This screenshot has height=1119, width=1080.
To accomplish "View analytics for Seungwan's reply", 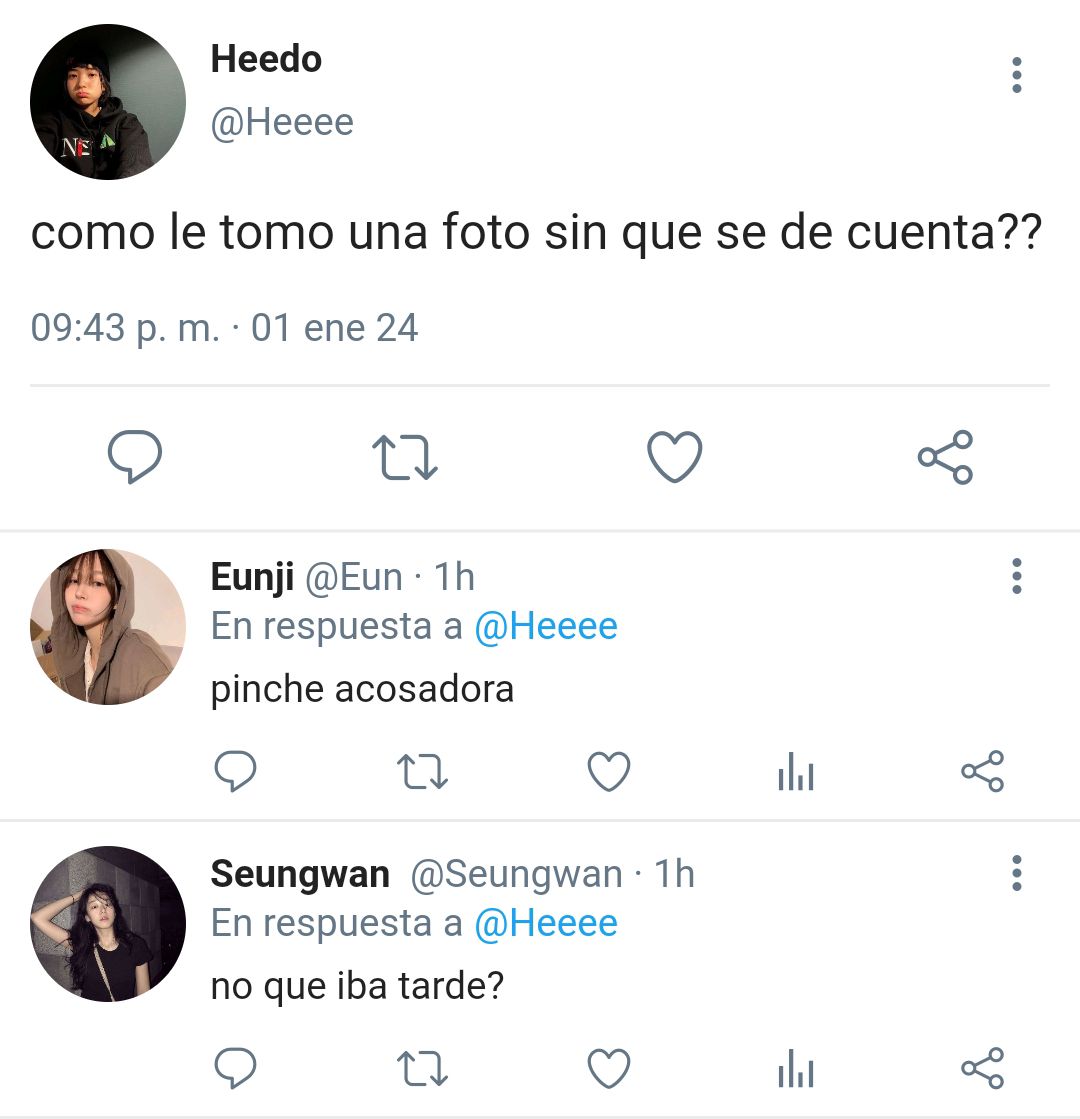I will (x=796, y=1068).
